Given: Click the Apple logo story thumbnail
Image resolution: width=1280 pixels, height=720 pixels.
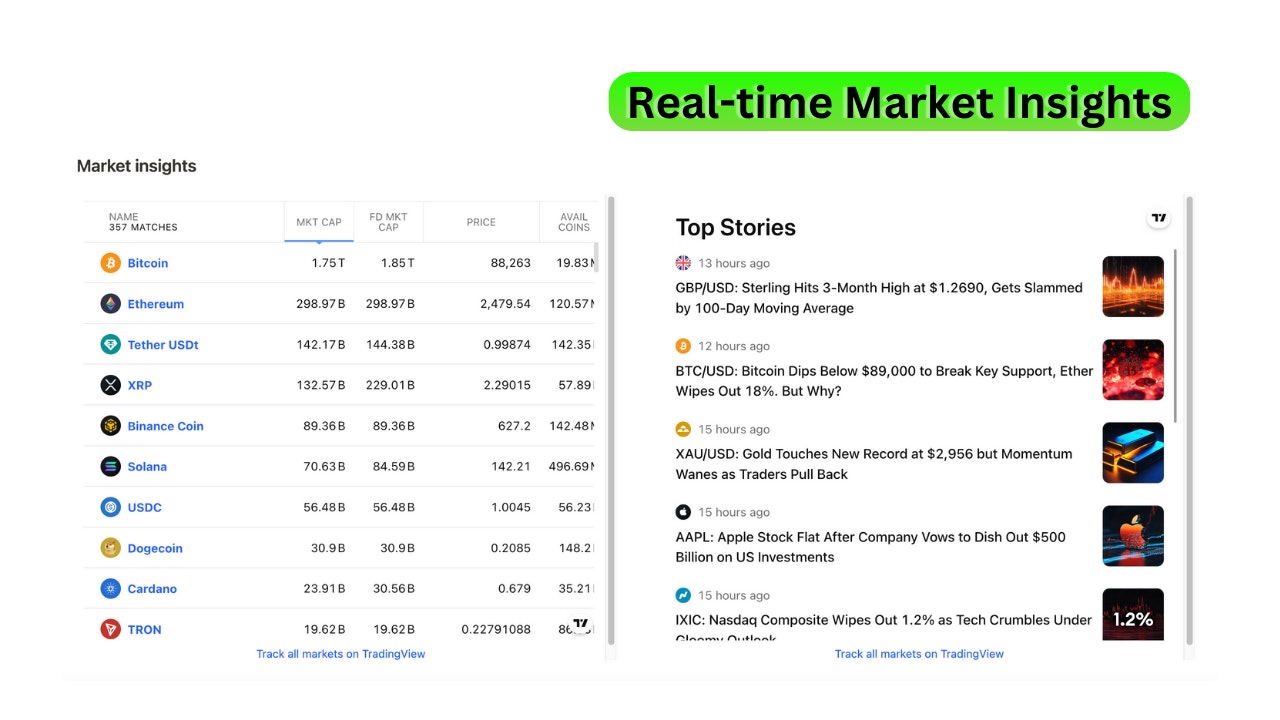Looking at the screenshot, I should pos(1133,536).
